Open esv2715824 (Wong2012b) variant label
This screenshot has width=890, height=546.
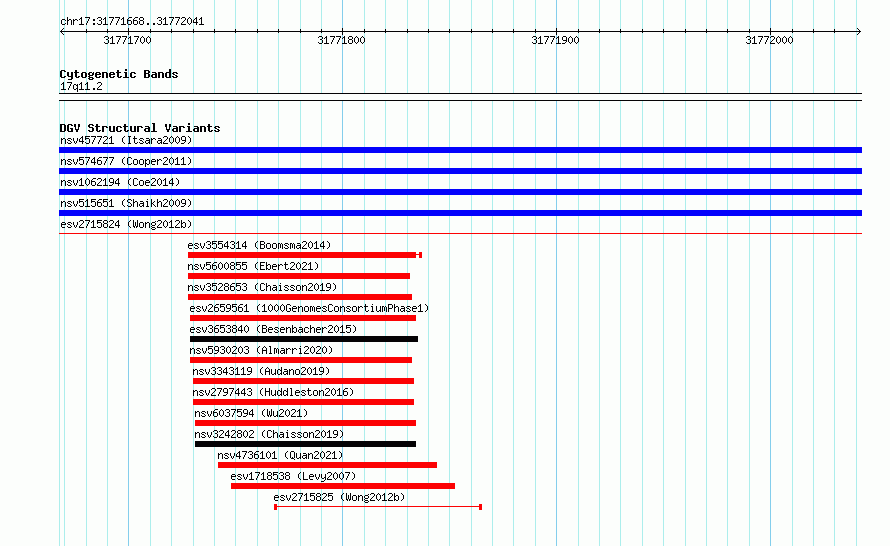[126, 224]
